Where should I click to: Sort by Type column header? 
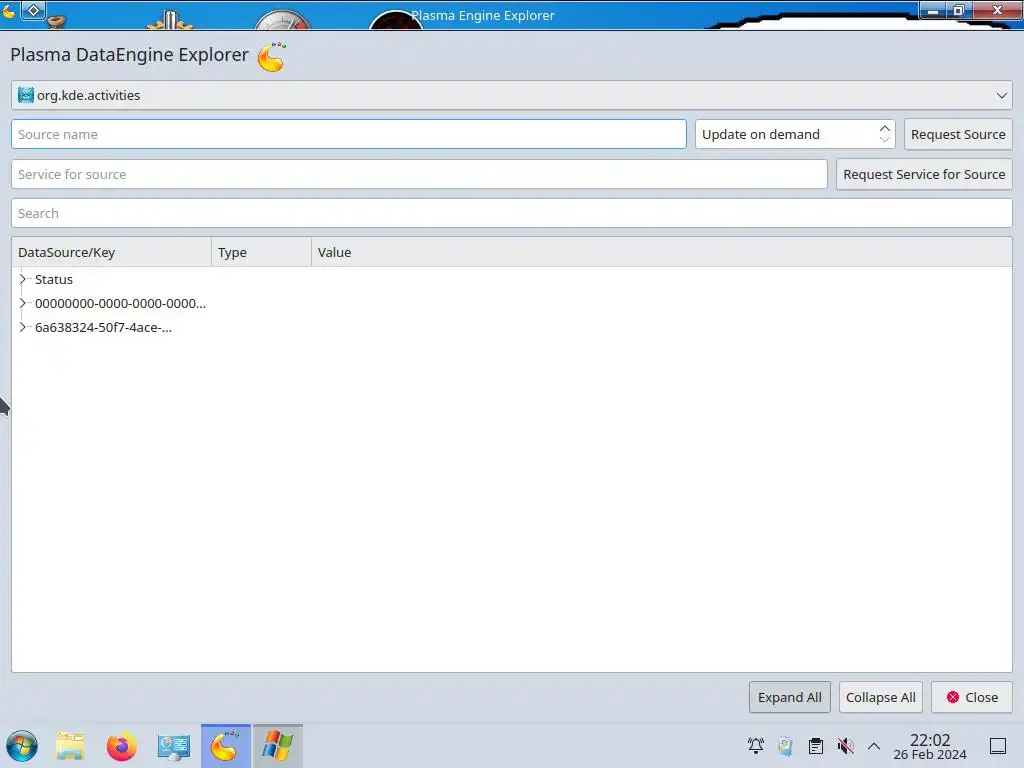(x=261, y=252)
